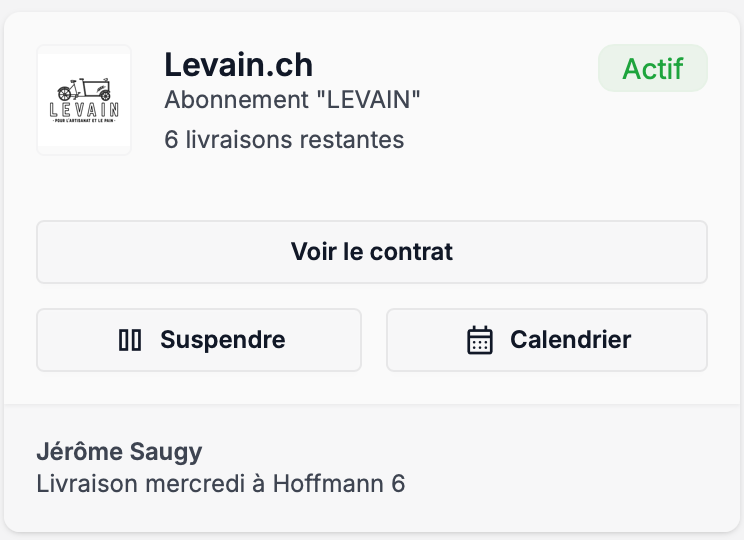Click the 6 livraisons restantes text

pyautogui.click(x=284, y=139)
